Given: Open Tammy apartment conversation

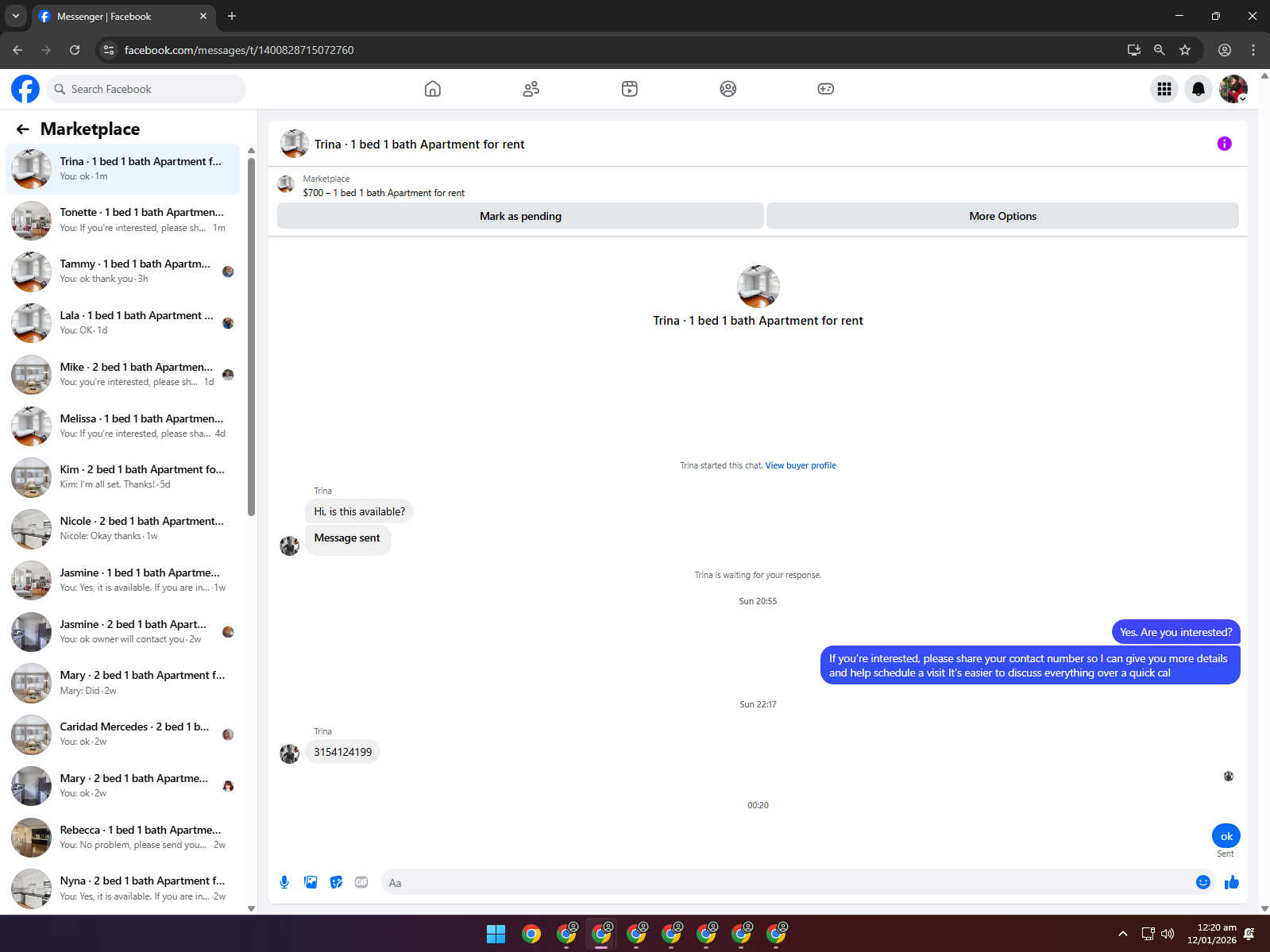Looking at the screenshot, I should click(123, 272).
